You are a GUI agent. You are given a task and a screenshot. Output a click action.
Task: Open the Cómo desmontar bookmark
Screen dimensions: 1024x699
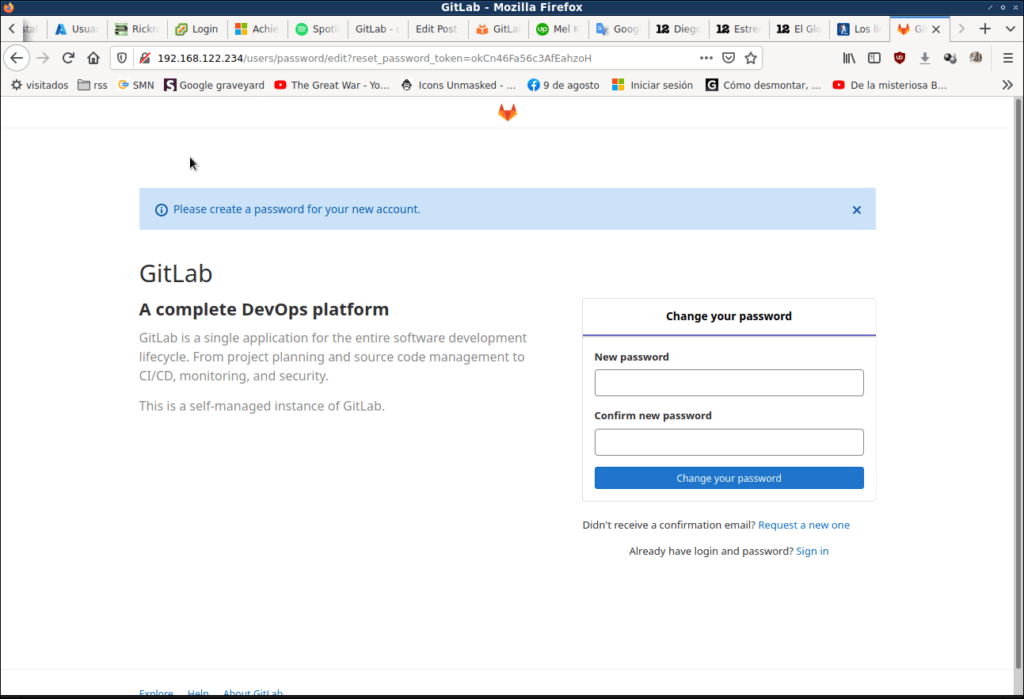(763, 85)
